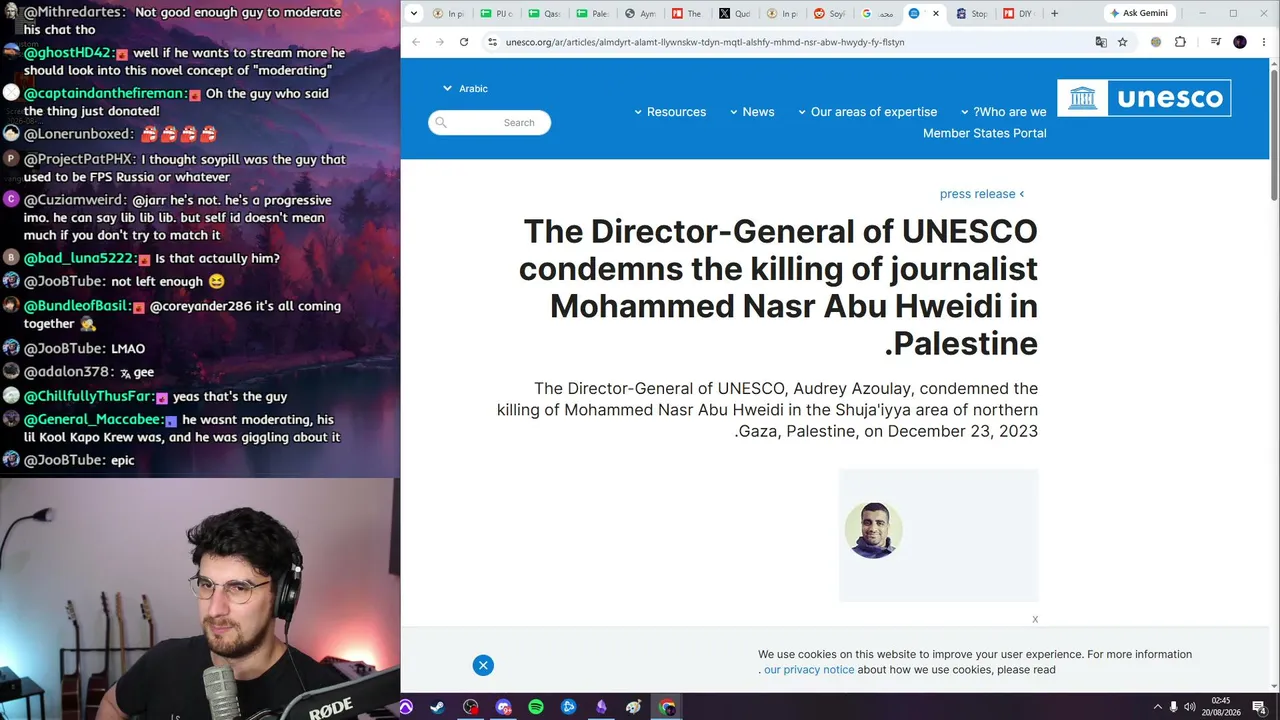View site information icon in address bar
Screen dimensions: 1280x720
(x=491, y=42)
